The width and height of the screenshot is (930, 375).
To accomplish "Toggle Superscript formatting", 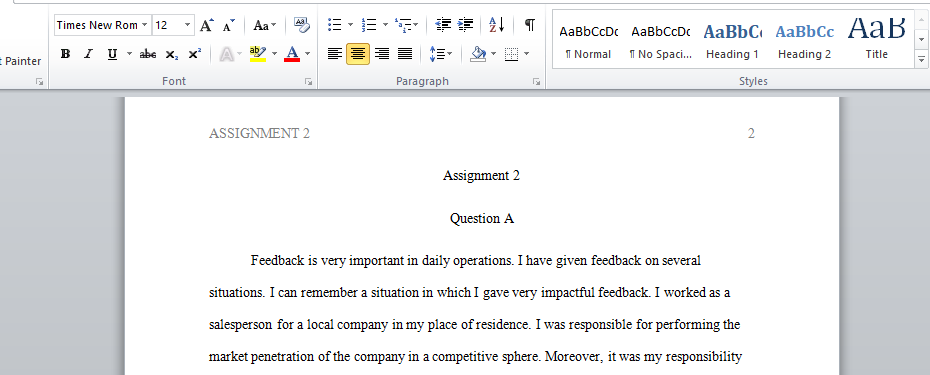I will 195,54.
